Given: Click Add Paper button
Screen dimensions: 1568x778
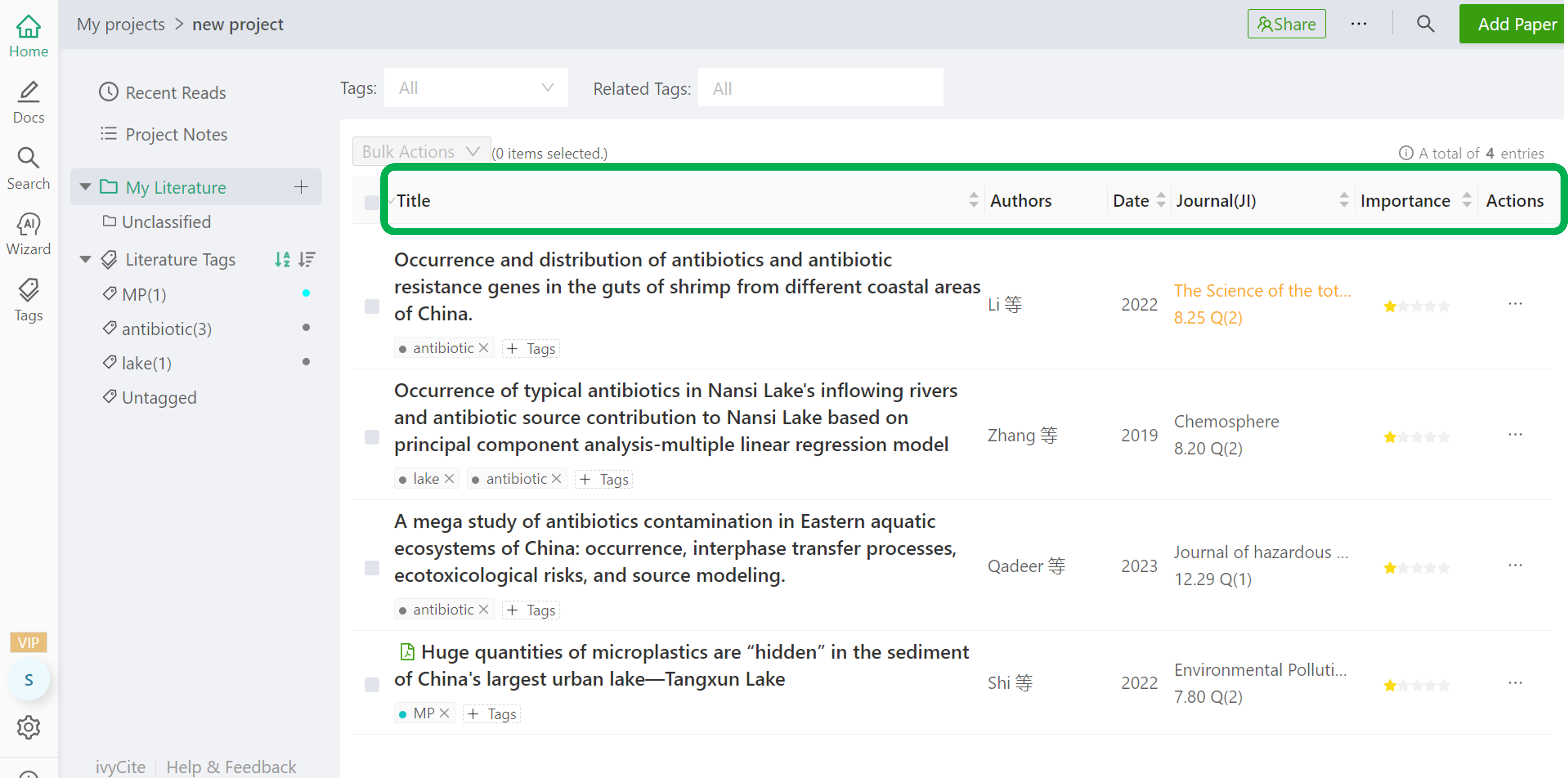Looking at the screenshot, I should click(x=1512, y=24).
